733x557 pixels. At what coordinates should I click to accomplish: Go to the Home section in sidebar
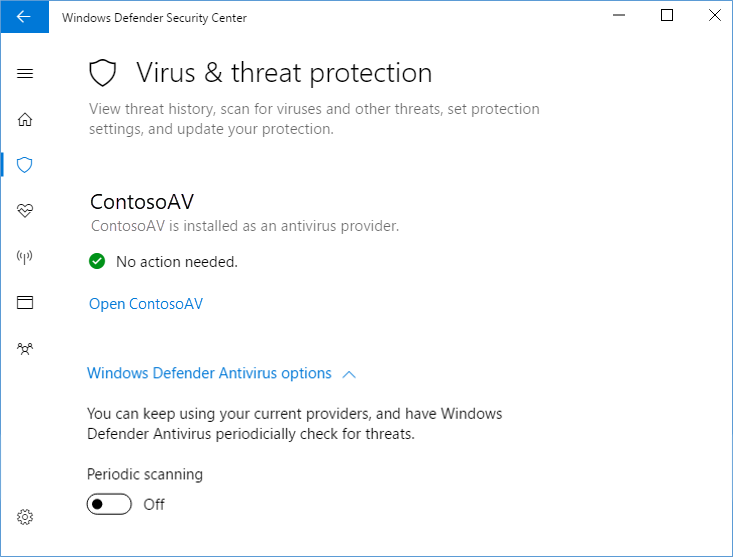coord(25,120)
